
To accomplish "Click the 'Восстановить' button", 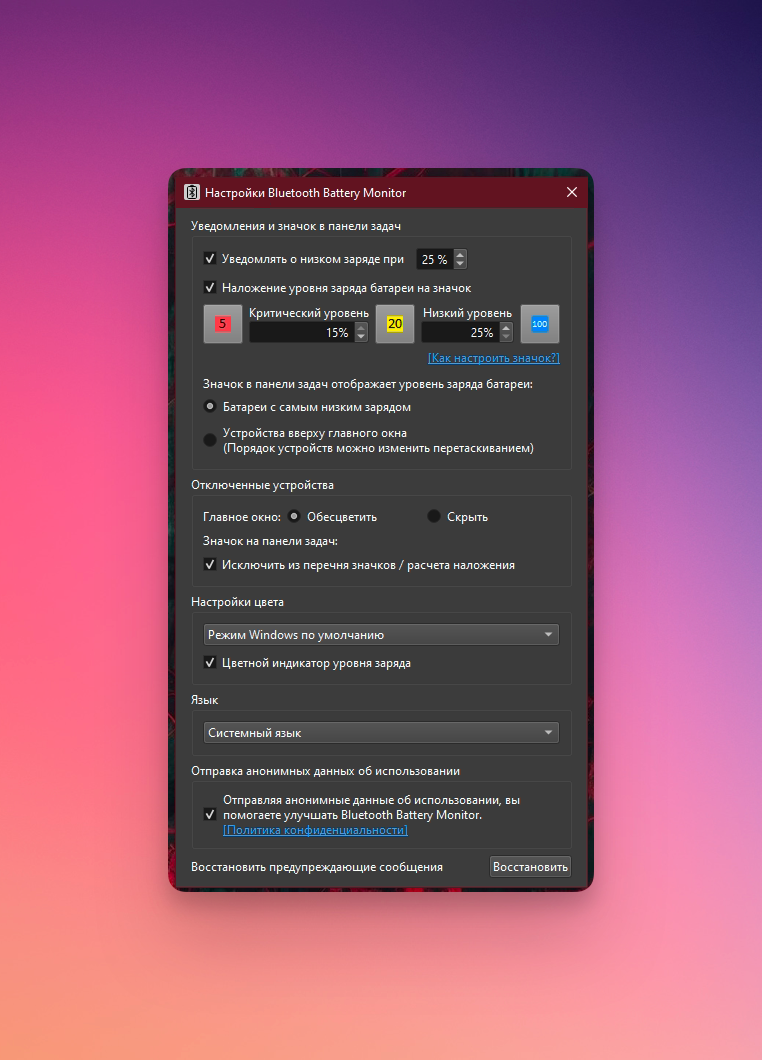I will 530,867.
